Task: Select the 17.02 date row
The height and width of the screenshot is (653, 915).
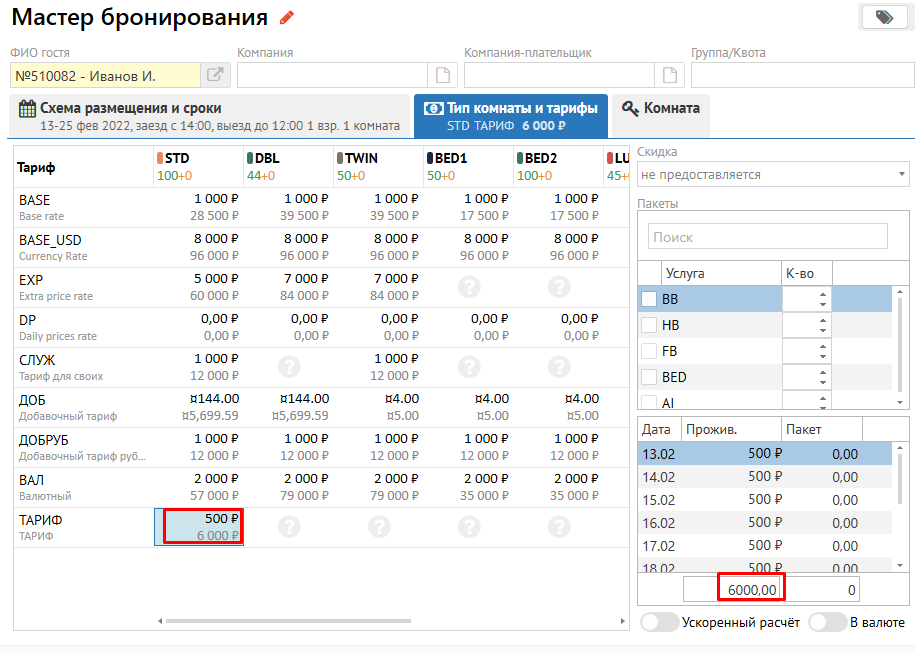Action: [765, 546]
